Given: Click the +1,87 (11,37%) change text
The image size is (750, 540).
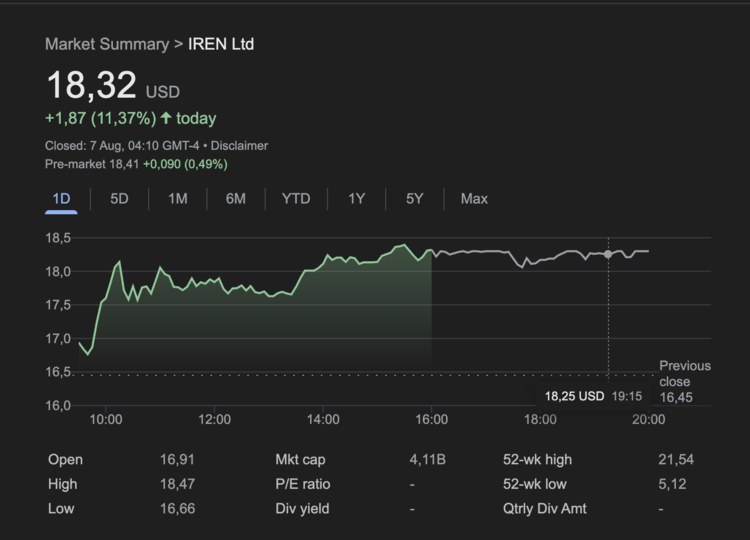Looking at the screenshot, I should (x=100, y=118).
